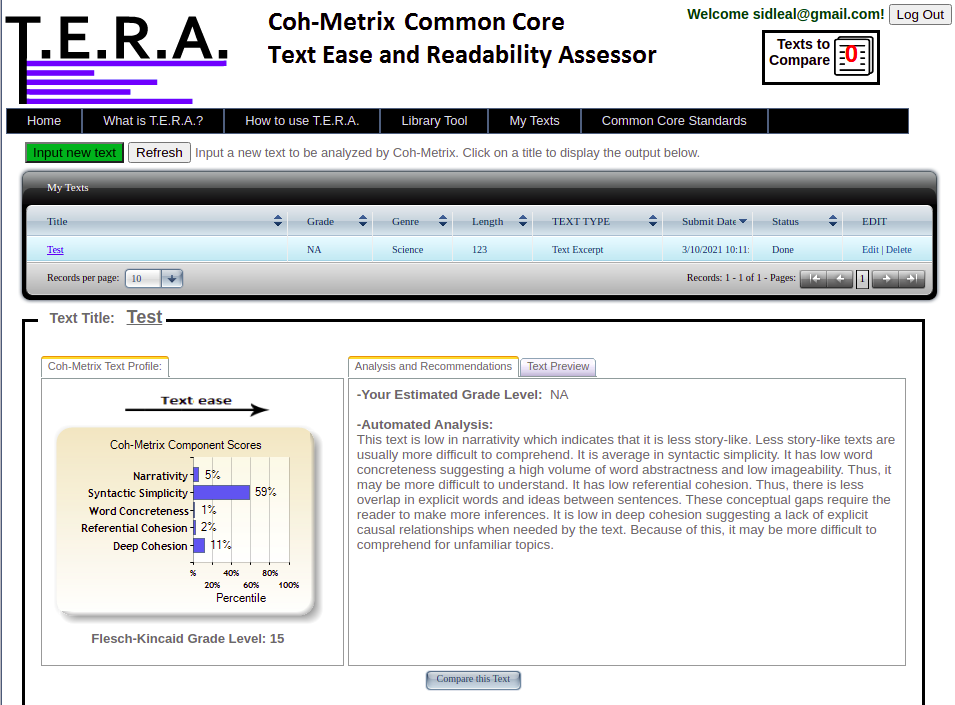
Task: Sort table by Title column arrows
Action: point(278,221)
